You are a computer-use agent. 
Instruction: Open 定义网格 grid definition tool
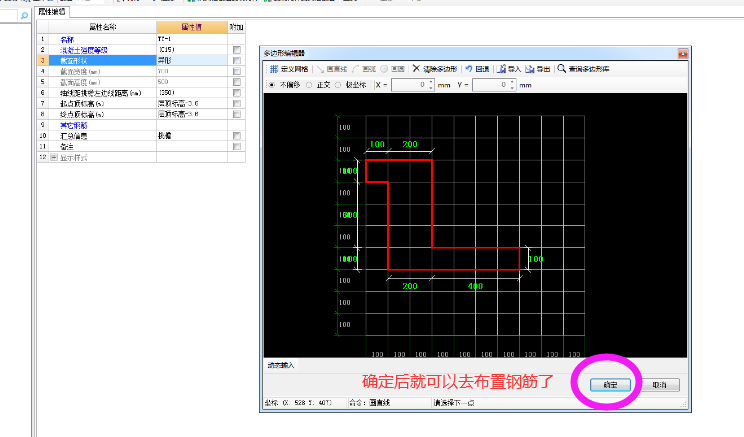coord(288,69)
